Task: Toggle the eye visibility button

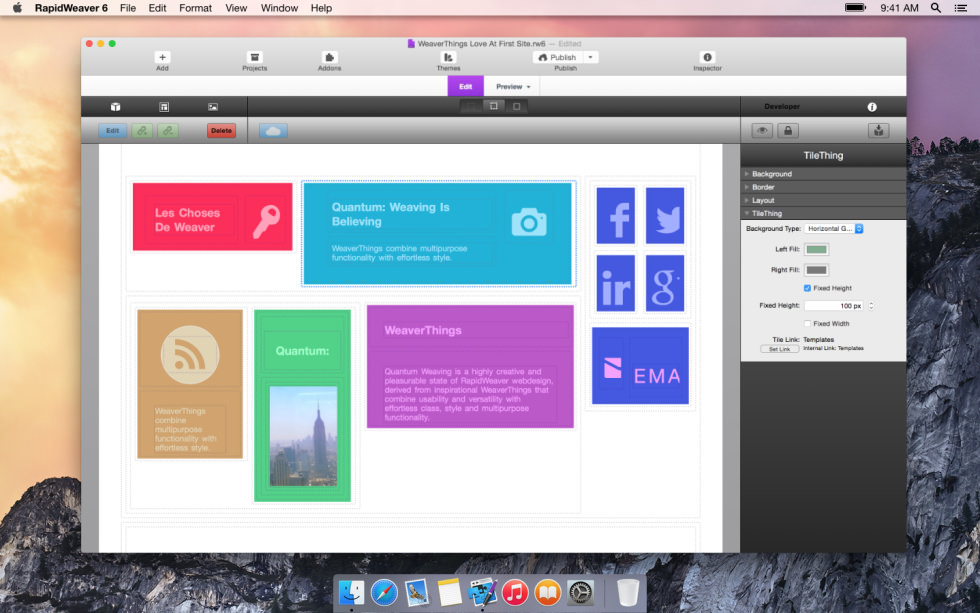Action: click(x=762, y=131)
